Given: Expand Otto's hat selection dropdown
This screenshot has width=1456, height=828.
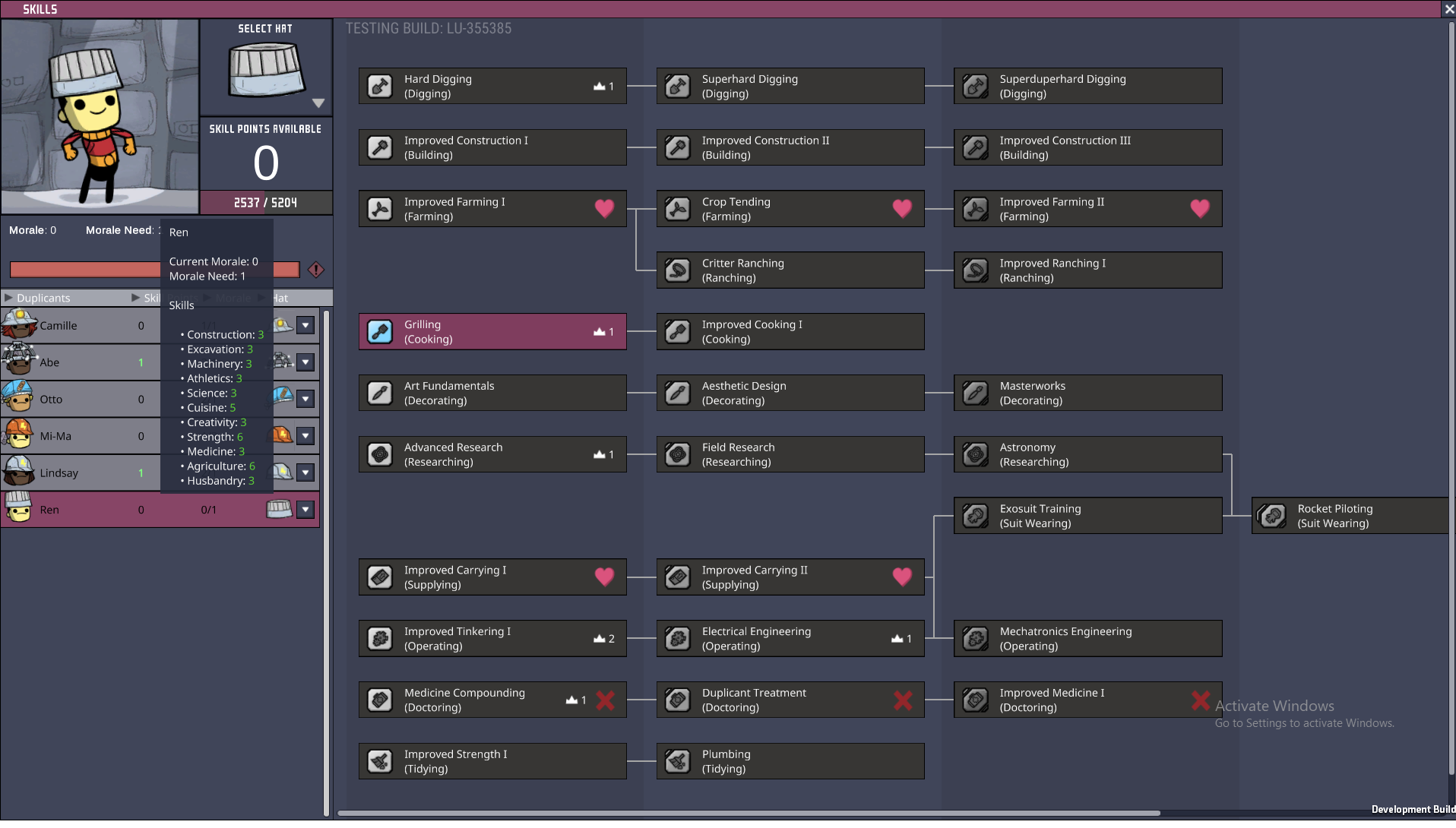Looking at the screenshot, I should pyautogui.click(x=305, y=400).
